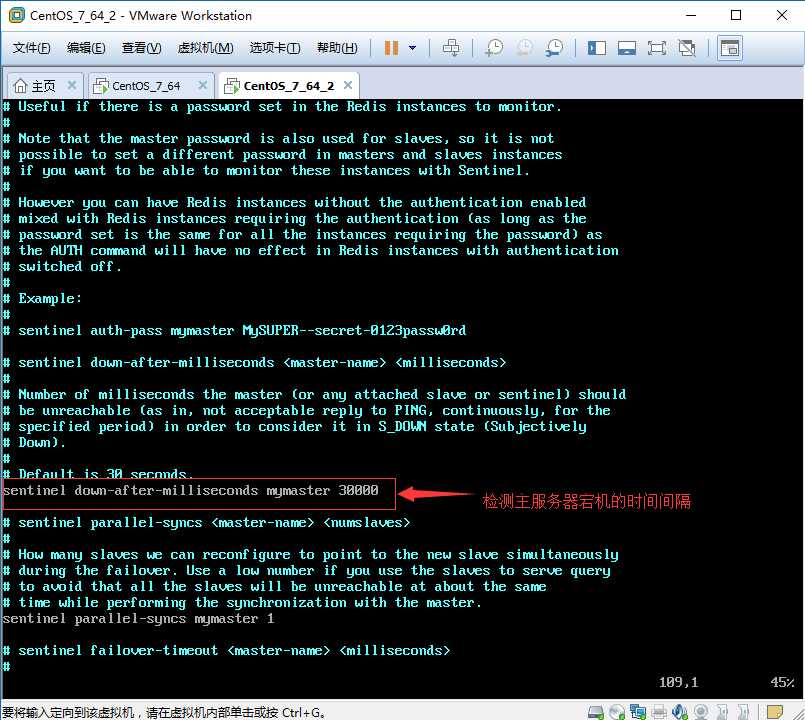Screen dimensions: 805x720
Task: Close the 主页 tab
Action: click(x=72, y=85)
